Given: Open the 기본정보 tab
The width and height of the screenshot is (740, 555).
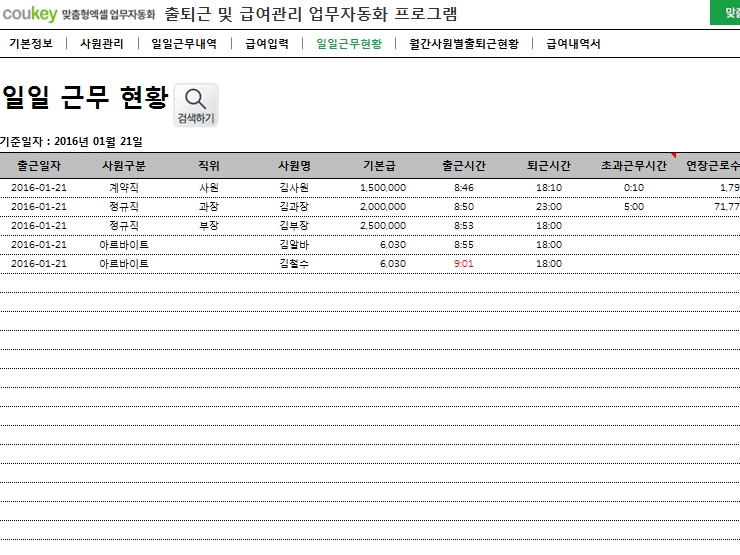Looking at the screenshot, I should [x=31, y=44].
